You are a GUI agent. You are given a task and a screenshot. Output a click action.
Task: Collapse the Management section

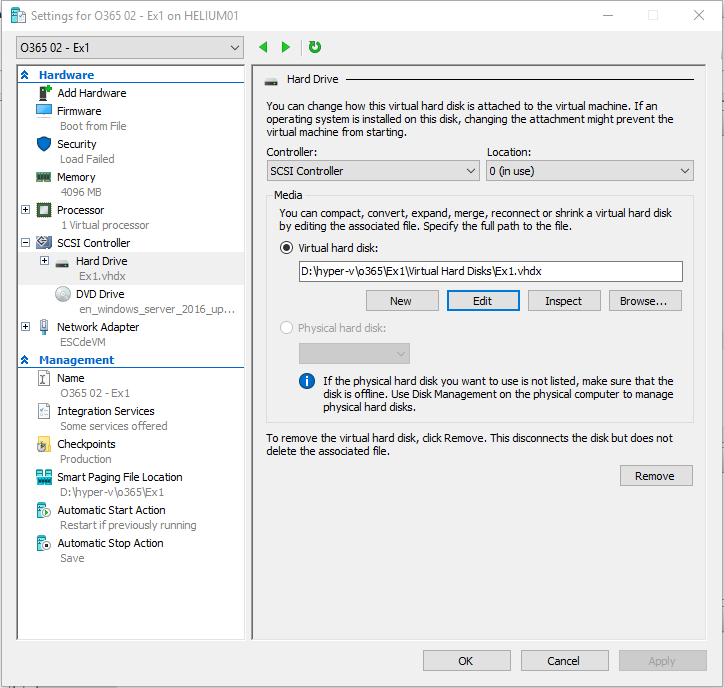tap(25, 360)
